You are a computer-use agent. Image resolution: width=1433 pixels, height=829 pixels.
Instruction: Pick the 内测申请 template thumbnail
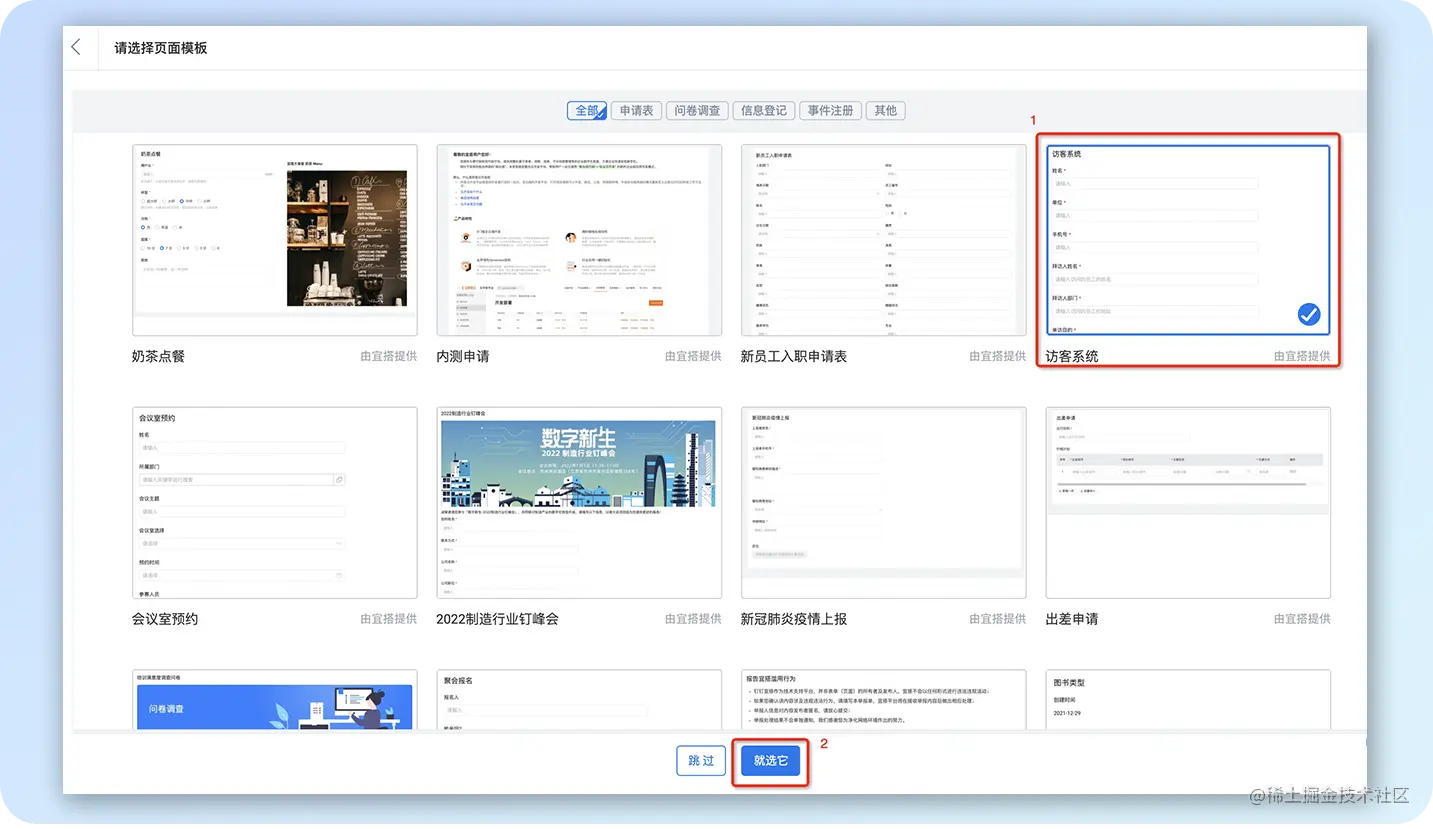tap(579, 240)
